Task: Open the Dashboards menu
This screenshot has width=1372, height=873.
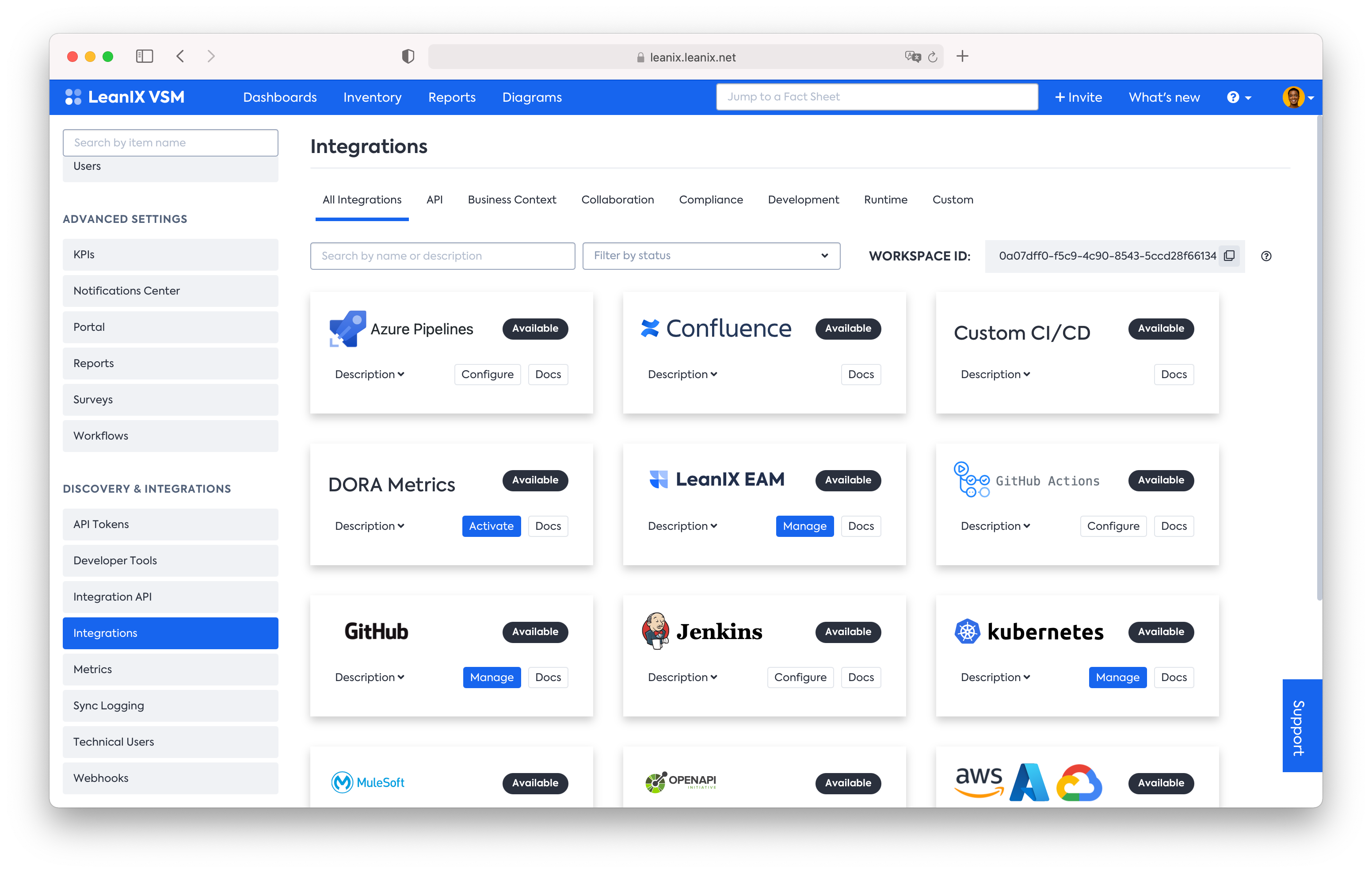Action: pyautogui.click(x=280, y=97)
